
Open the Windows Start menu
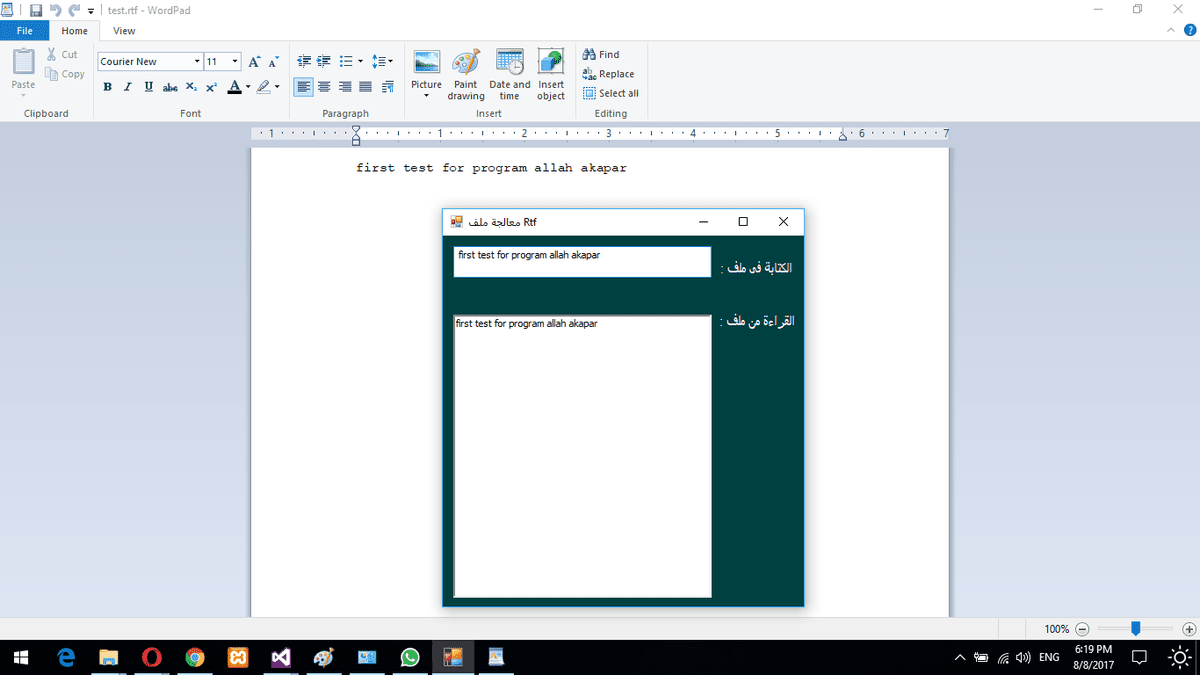21,658
